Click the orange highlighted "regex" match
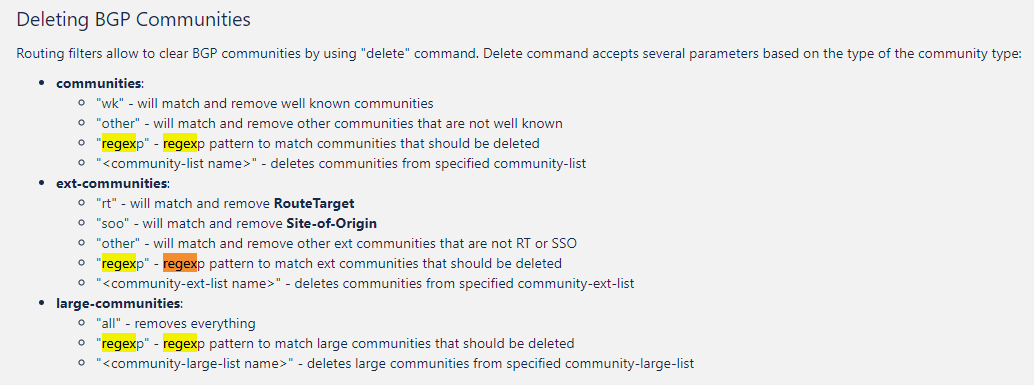The width and height of the screenshot is (1034, 385). [180, 264]
